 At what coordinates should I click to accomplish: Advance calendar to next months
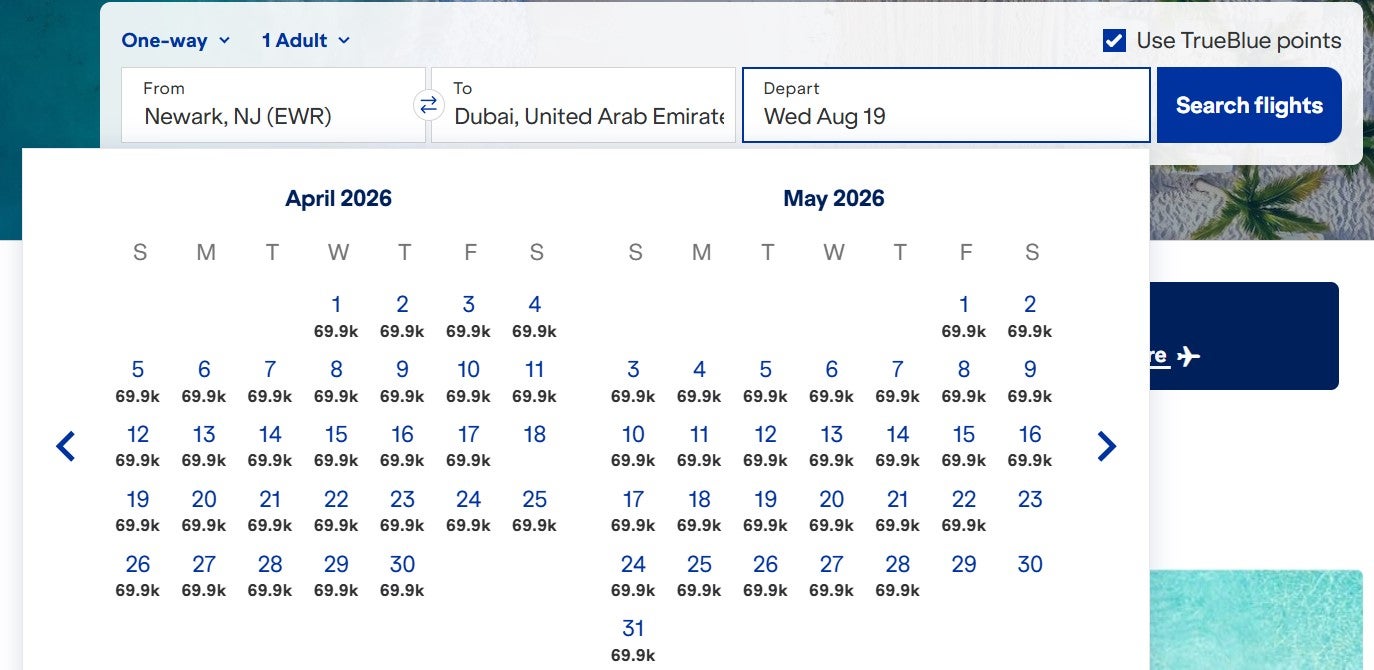coord(1106,446)
